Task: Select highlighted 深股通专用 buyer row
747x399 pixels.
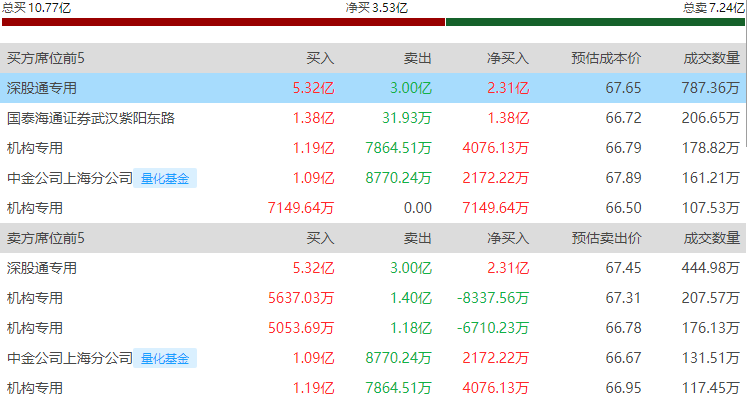Action: 373,88
